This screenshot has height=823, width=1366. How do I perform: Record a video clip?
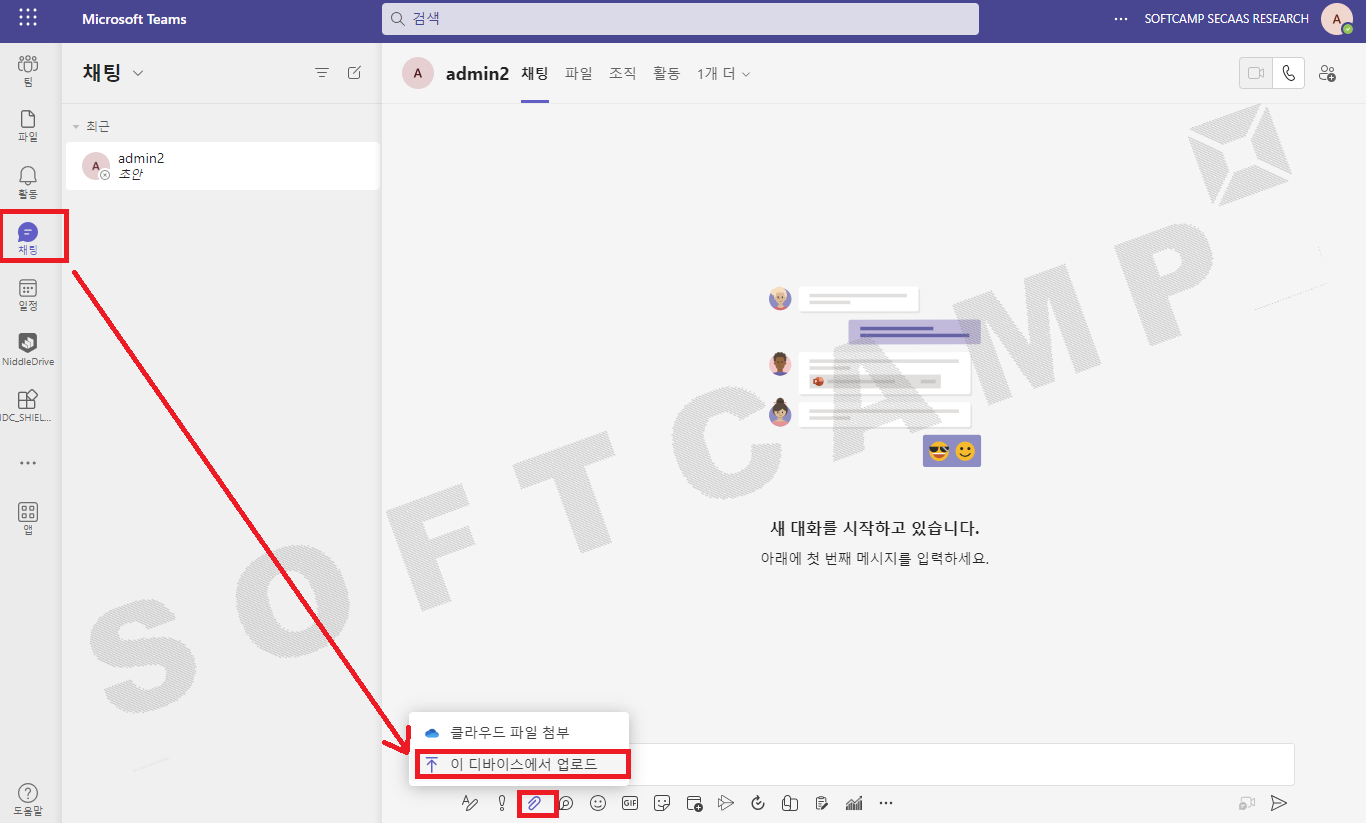click(x=1246, y=803)
